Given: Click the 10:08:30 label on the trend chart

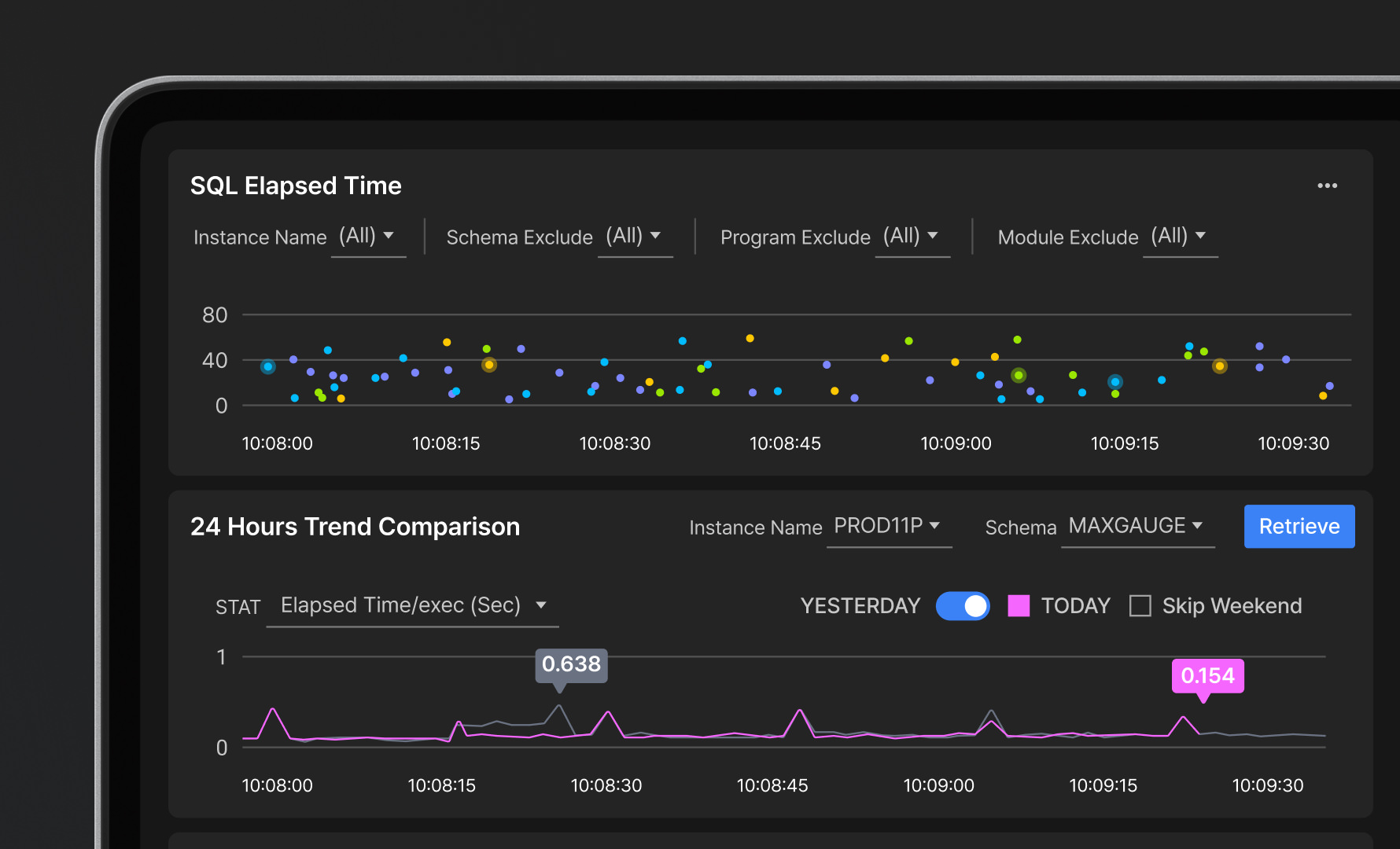Looking at the screenshot, I should (x=606, y=785).
